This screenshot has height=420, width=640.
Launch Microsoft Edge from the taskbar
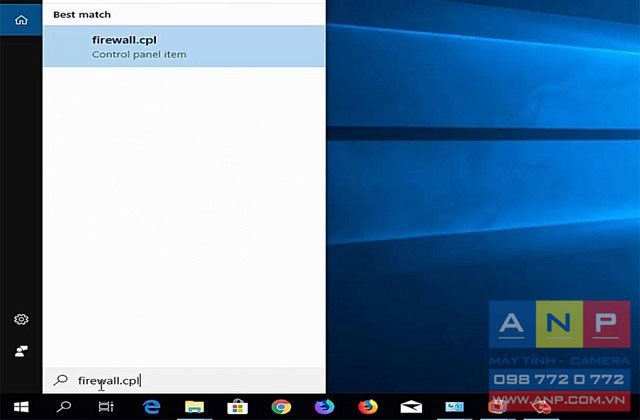(151, 407)
